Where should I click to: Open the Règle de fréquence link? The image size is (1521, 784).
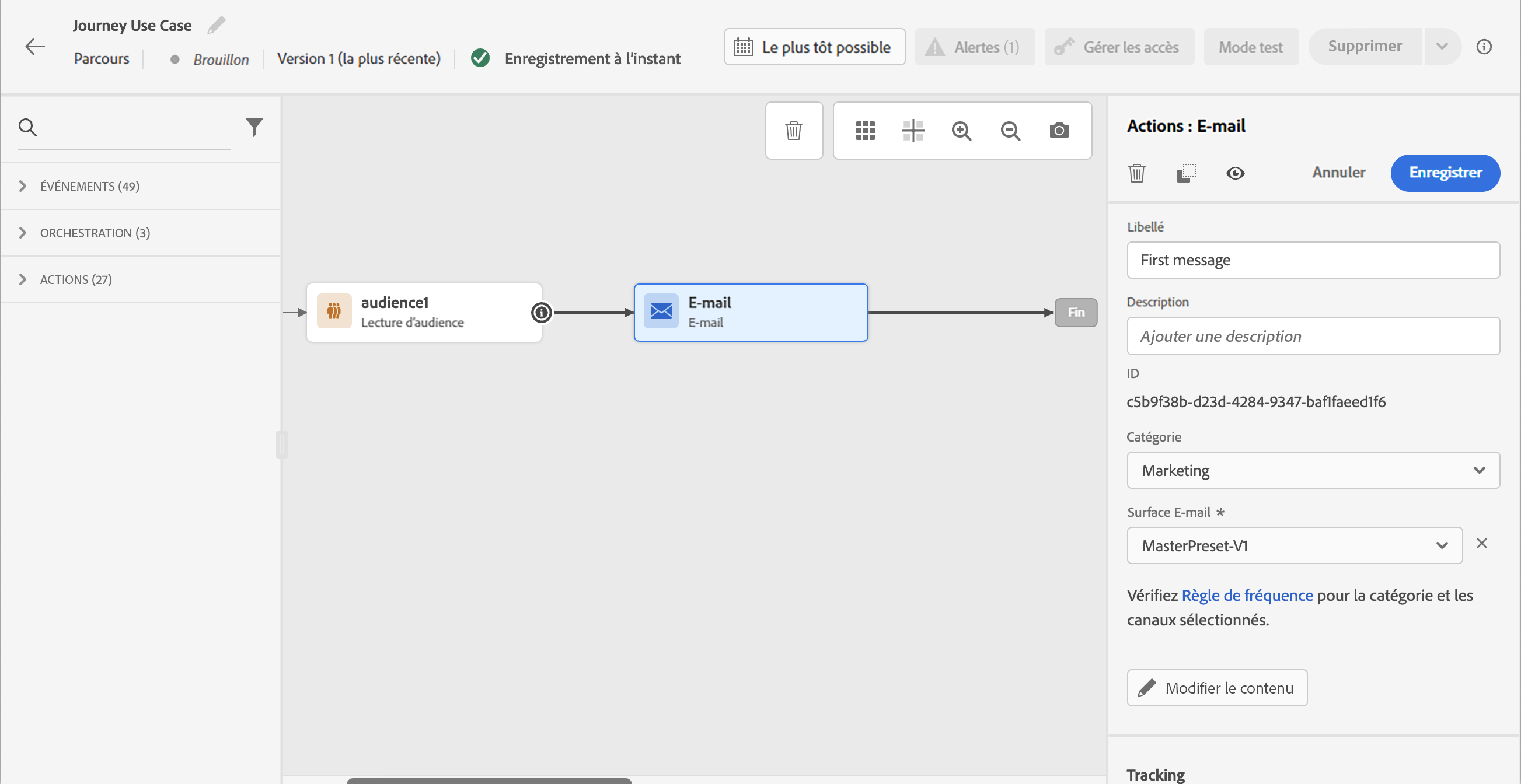[x=1247, y=595]
